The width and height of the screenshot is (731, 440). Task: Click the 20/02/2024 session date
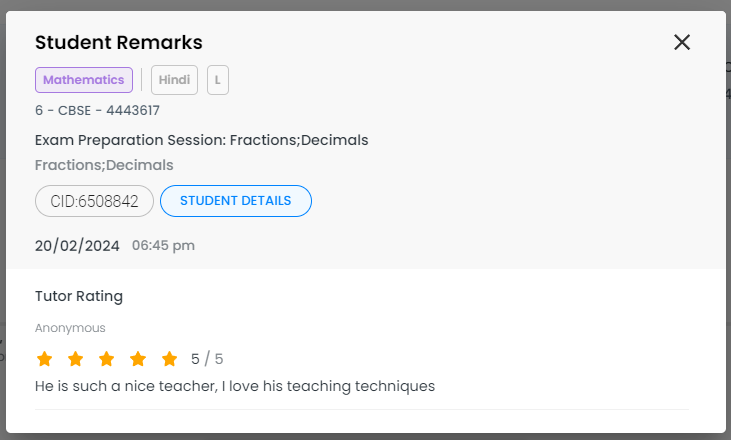tap(77, 245)
